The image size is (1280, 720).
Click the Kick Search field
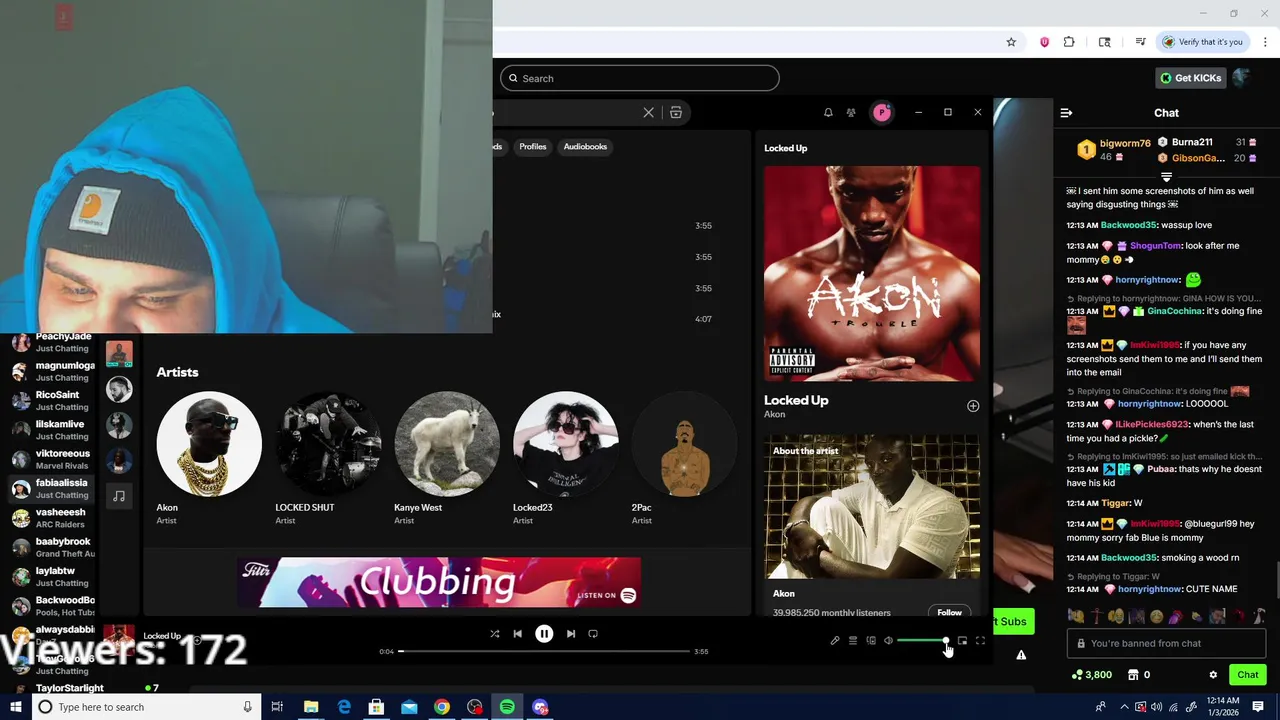tap(640, 78)
